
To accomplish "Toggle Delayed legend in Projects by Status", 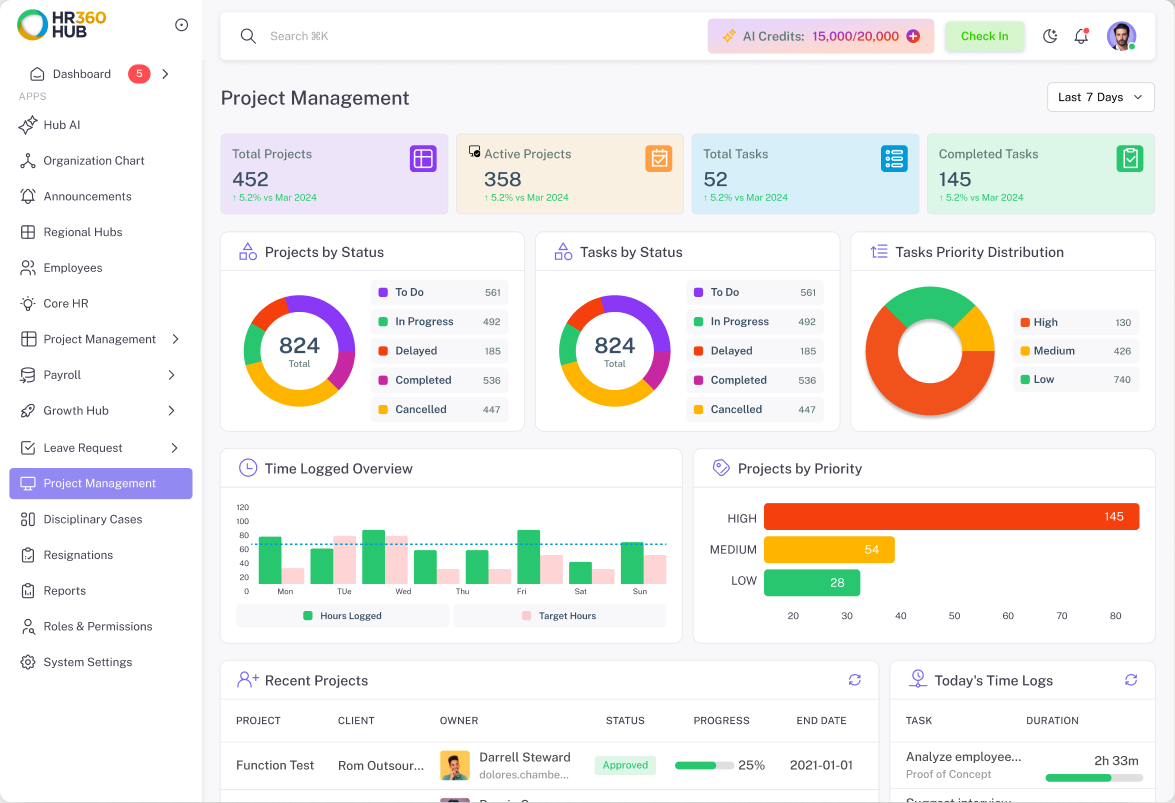I will 439,351.
